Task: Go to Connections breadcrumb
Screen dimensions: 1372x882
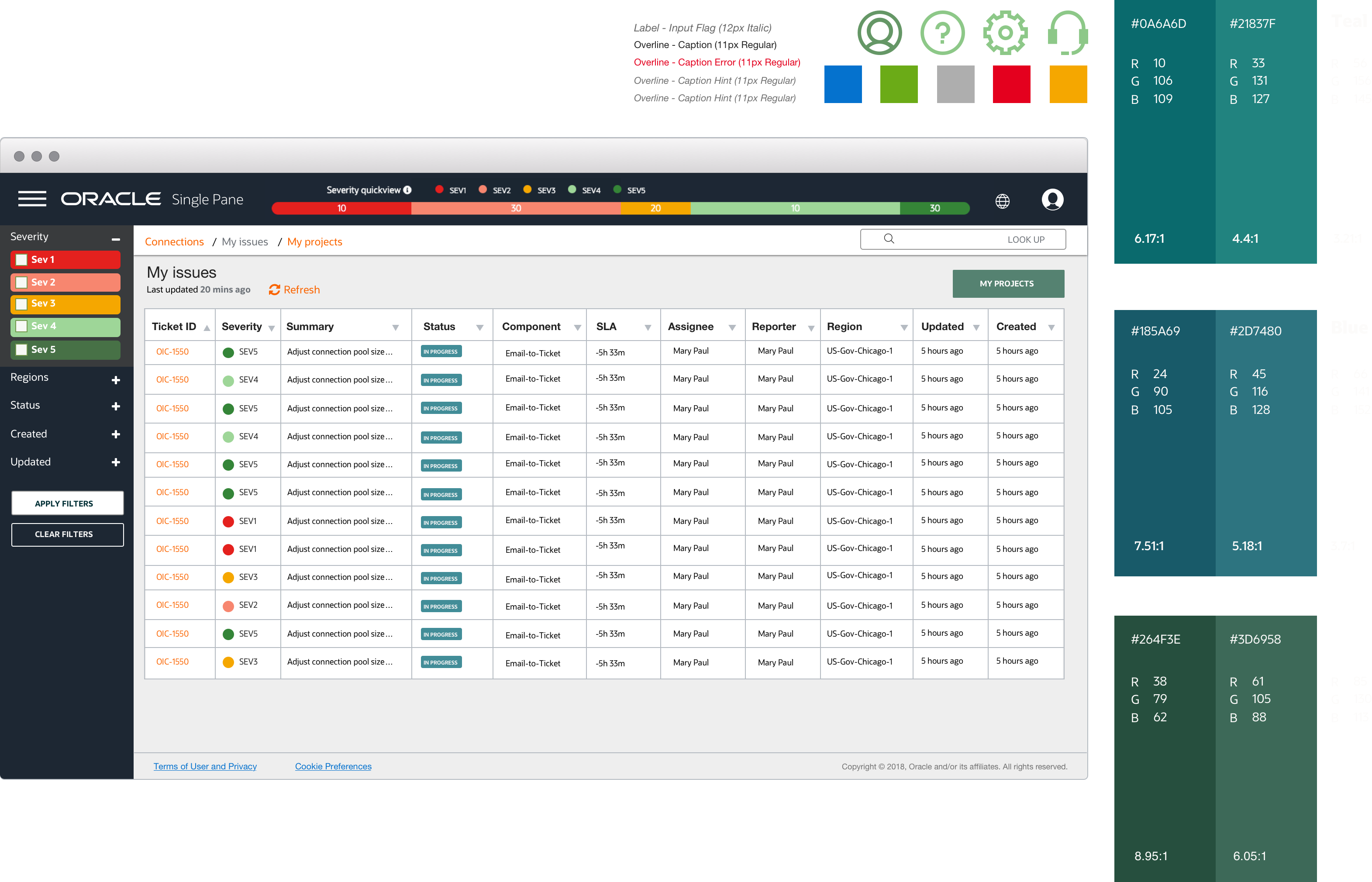Action: tap(174, 242)
